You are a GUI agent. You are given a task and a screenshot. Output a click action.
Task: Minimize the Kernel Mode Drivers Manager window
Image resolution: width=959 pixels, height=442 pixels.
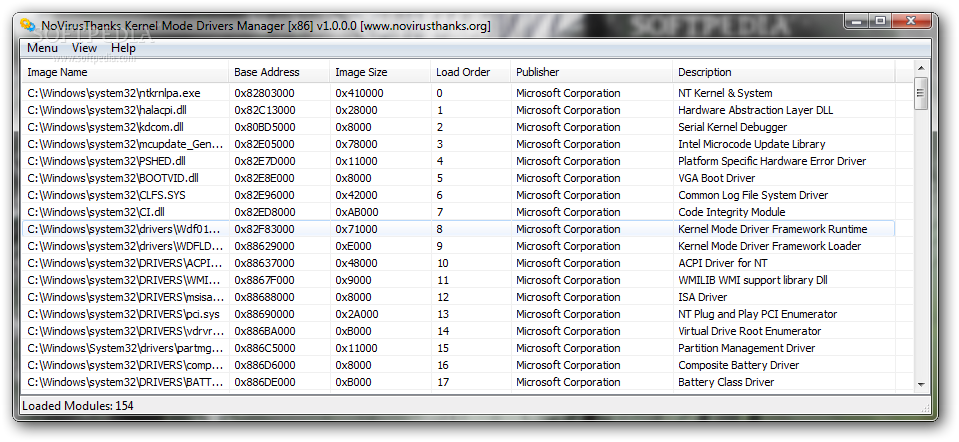[x=856, y=21]
